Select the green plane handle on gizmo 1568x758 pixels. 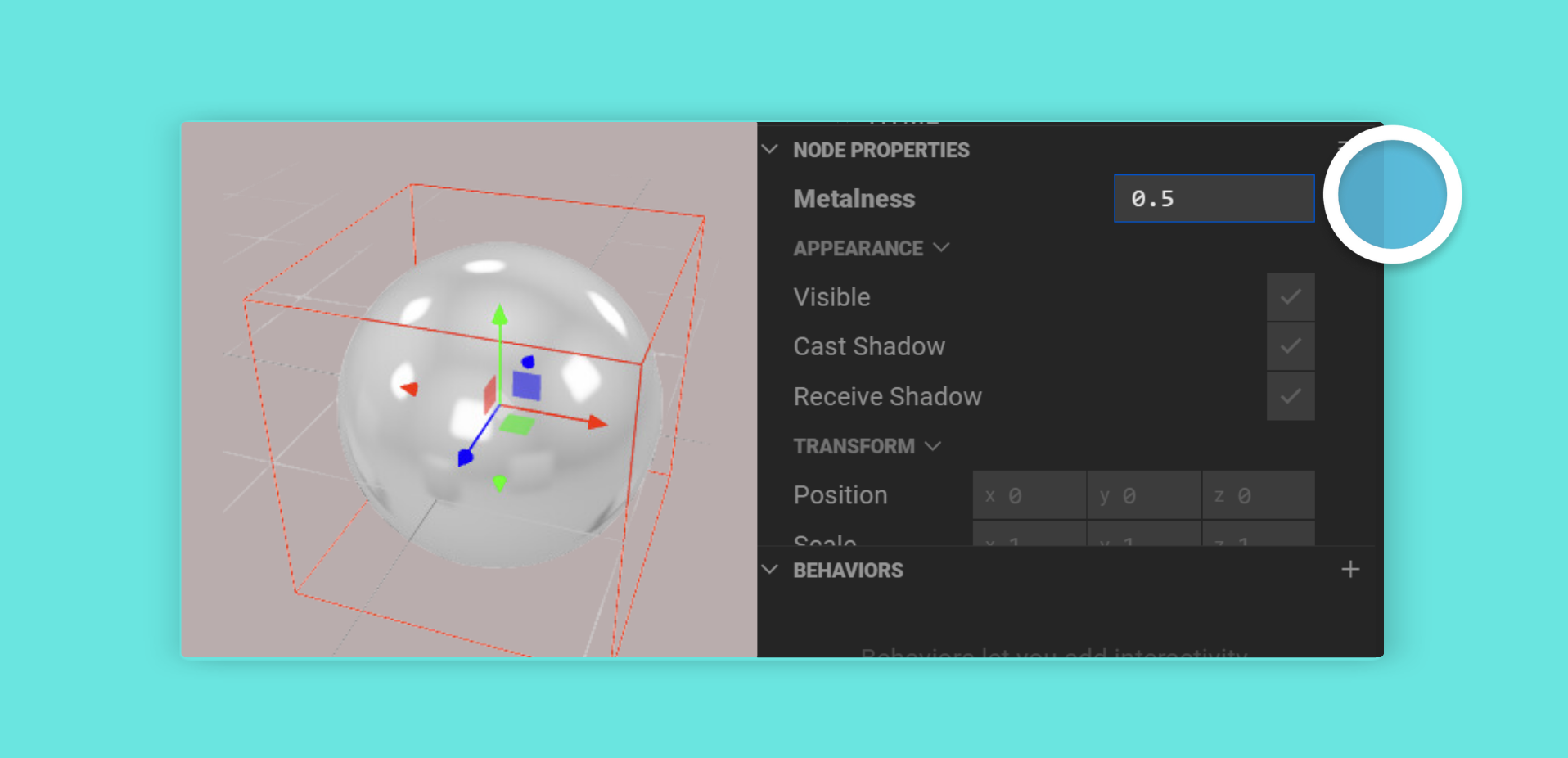click(517, 425)
